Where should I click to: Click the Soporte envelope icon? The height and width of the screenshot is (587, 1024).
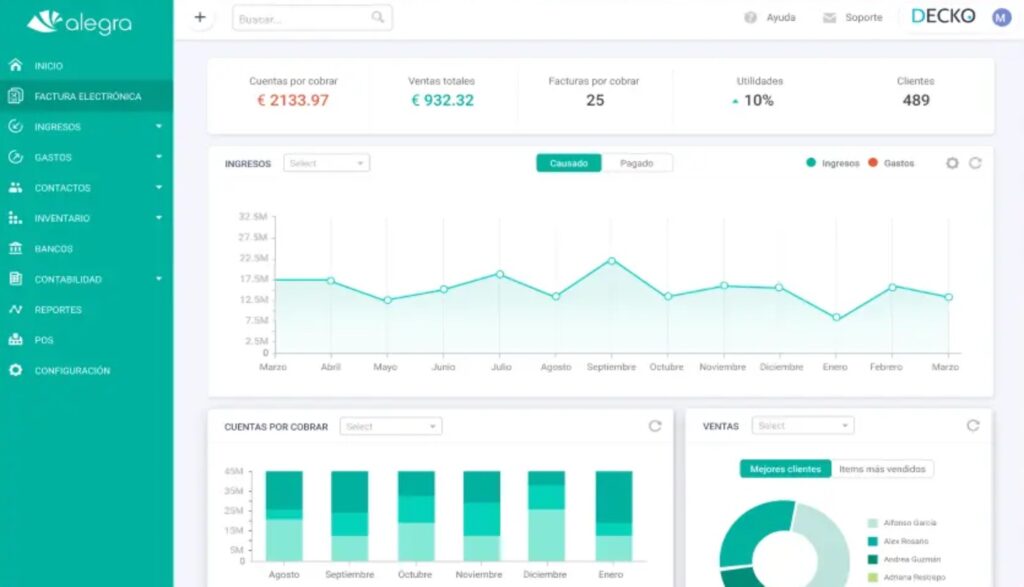tap(829, 18)
